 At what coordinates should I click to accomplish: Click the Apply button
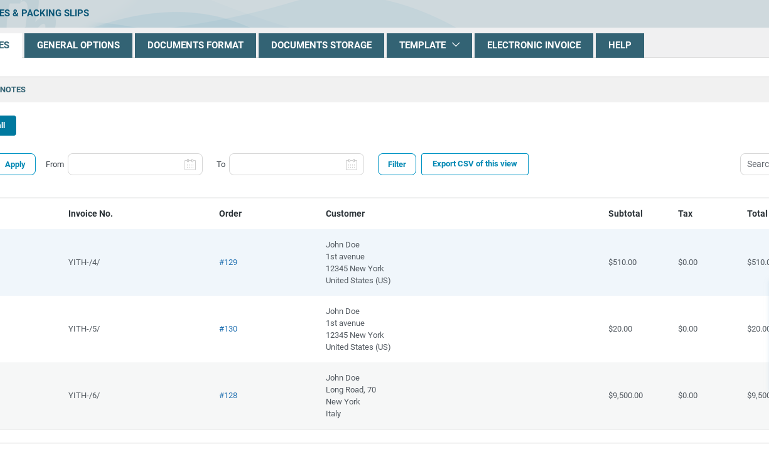point(15,164)
